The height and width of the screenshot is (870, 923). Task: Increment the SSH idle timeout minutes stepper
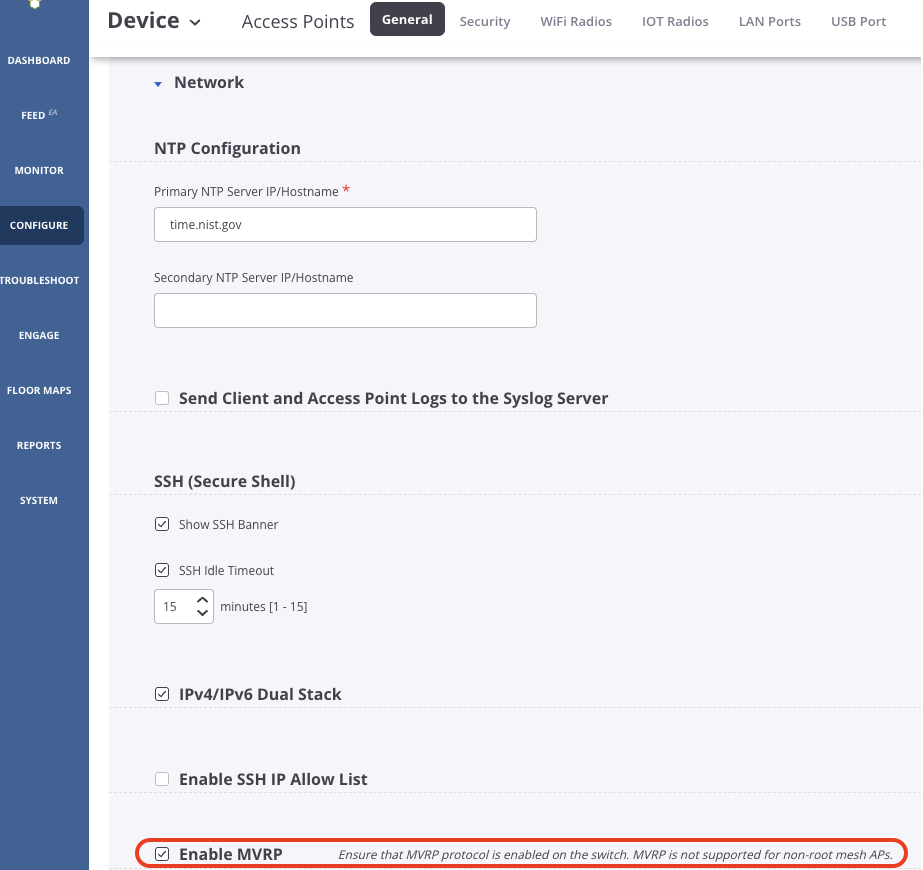[202, 599]
